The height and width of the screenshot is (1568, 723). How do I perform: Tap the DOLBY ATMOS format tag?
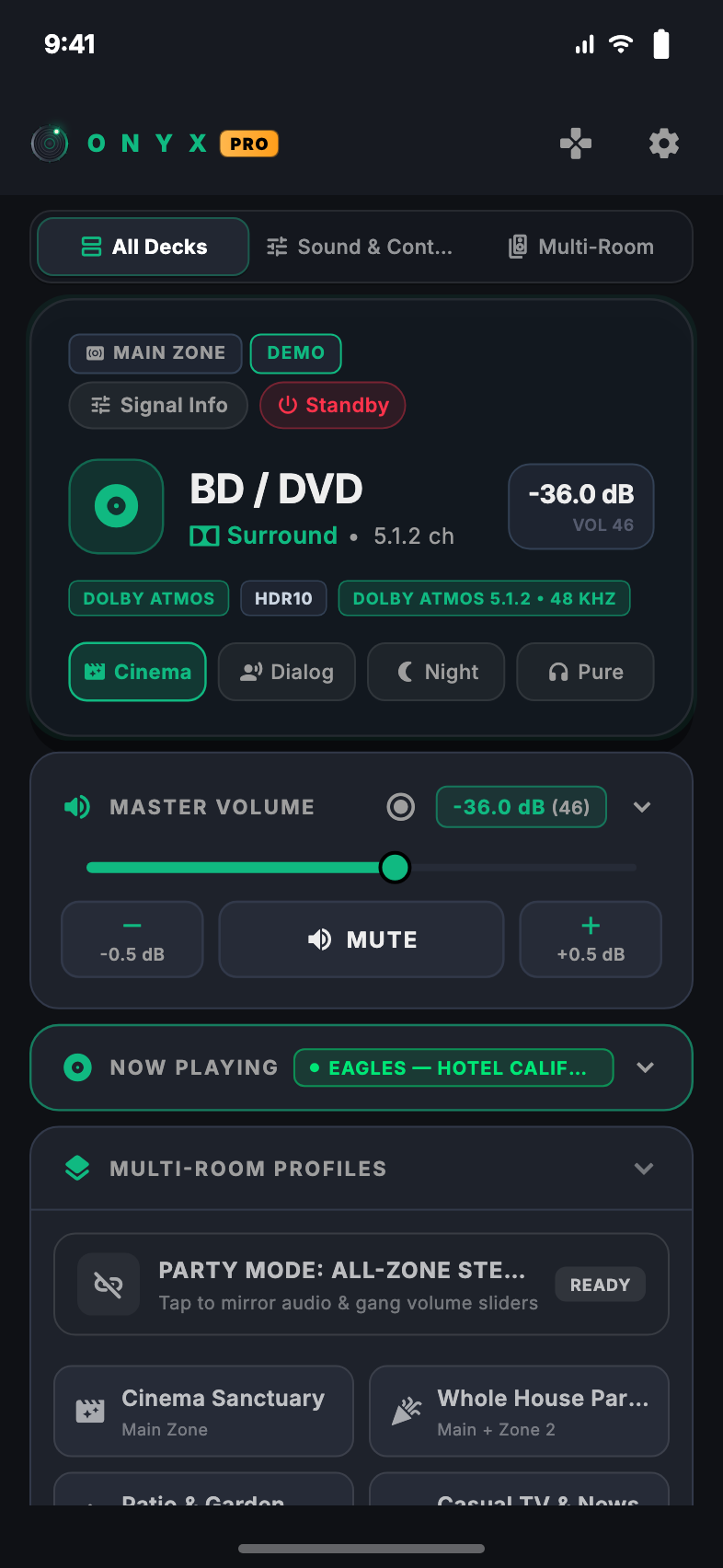pos(149,598)
